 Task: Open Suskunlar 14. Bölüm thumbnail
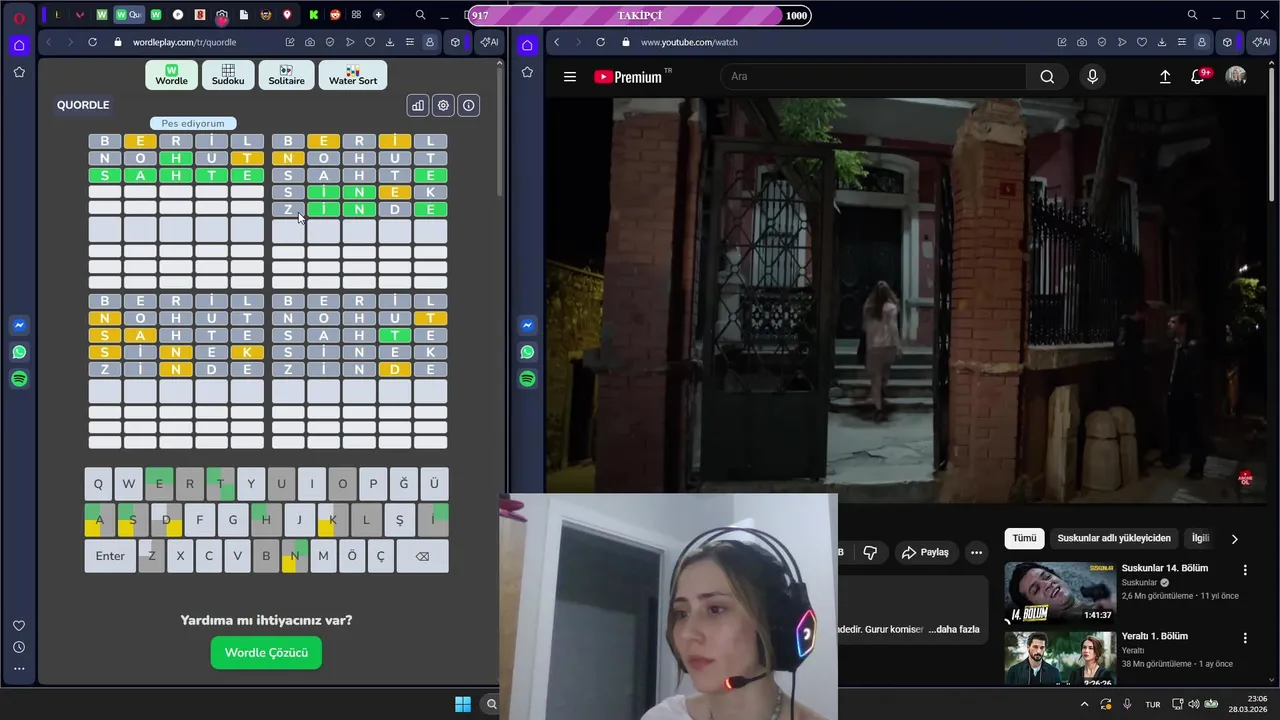[x=1060, y=593]
